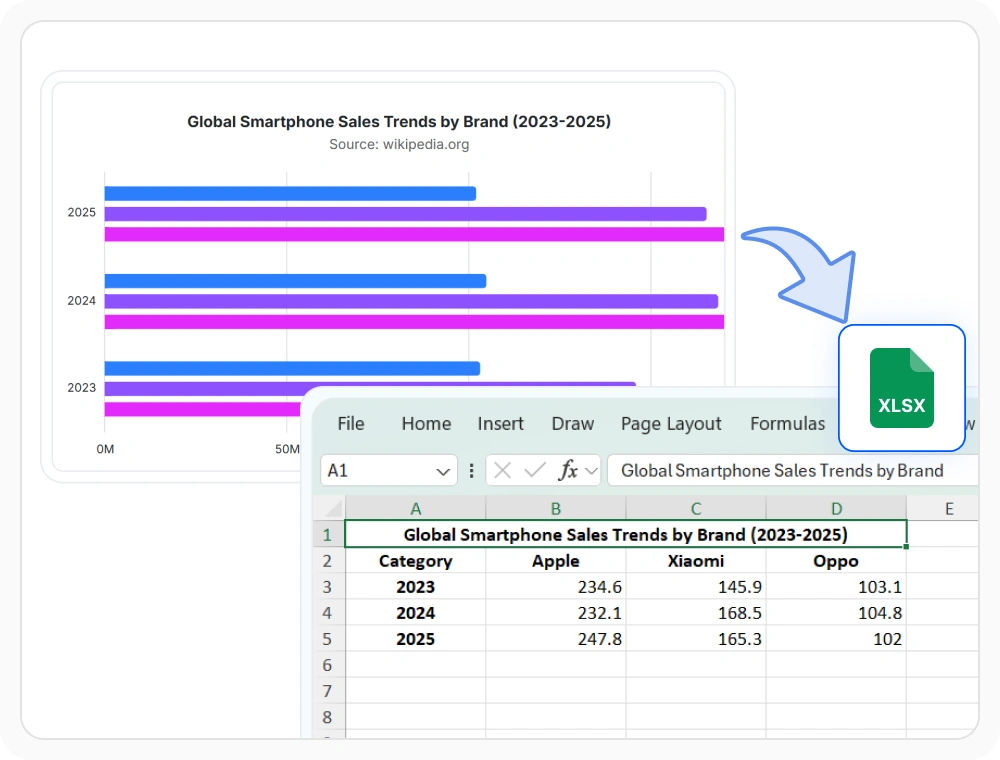Viewport: 1000px width, 760px height.
Task: Click the chart title text
Action: pos(399,121)
